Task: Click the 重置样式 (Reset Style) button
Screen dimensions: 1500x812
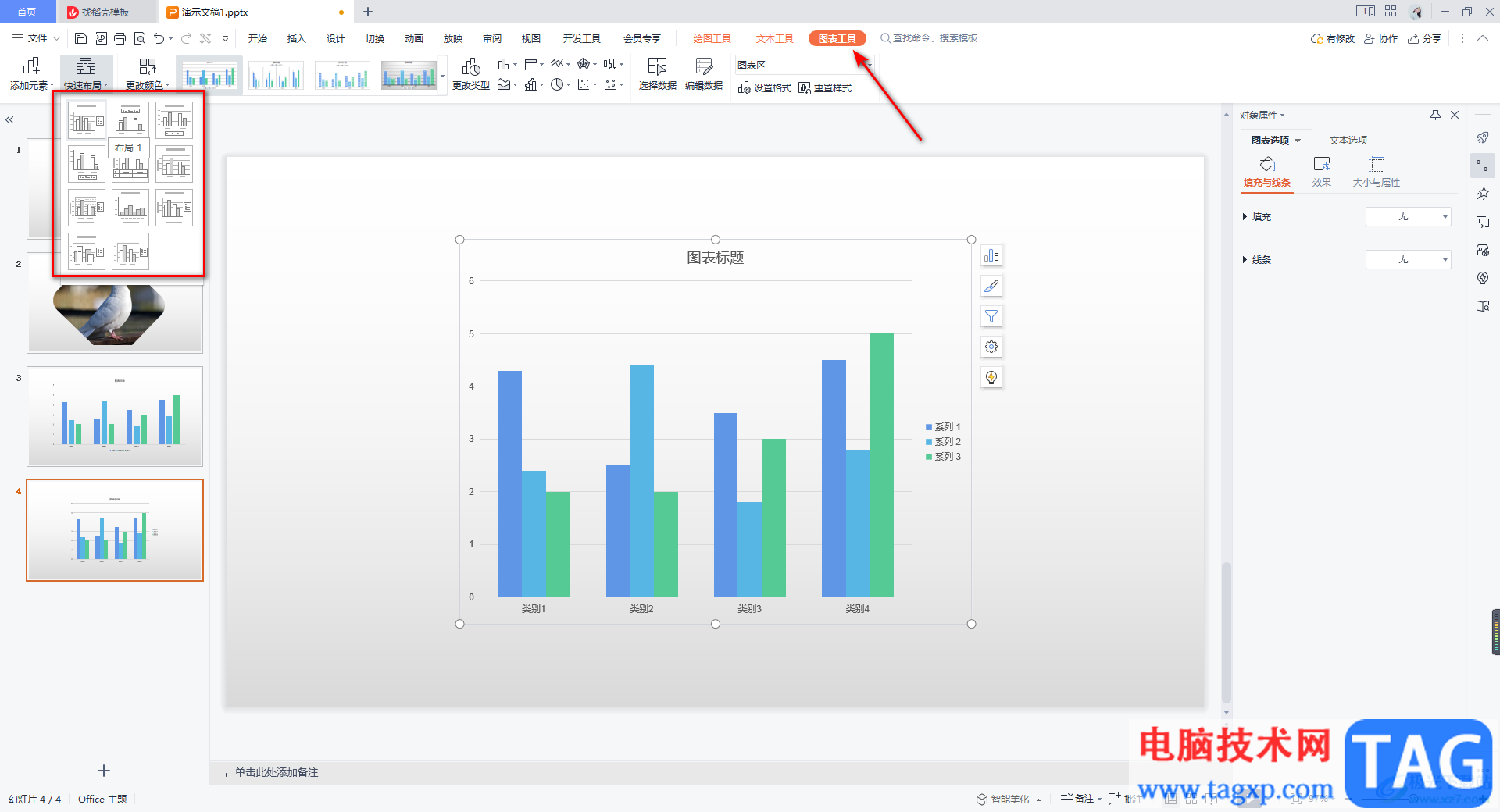Action: pos(825,88)
